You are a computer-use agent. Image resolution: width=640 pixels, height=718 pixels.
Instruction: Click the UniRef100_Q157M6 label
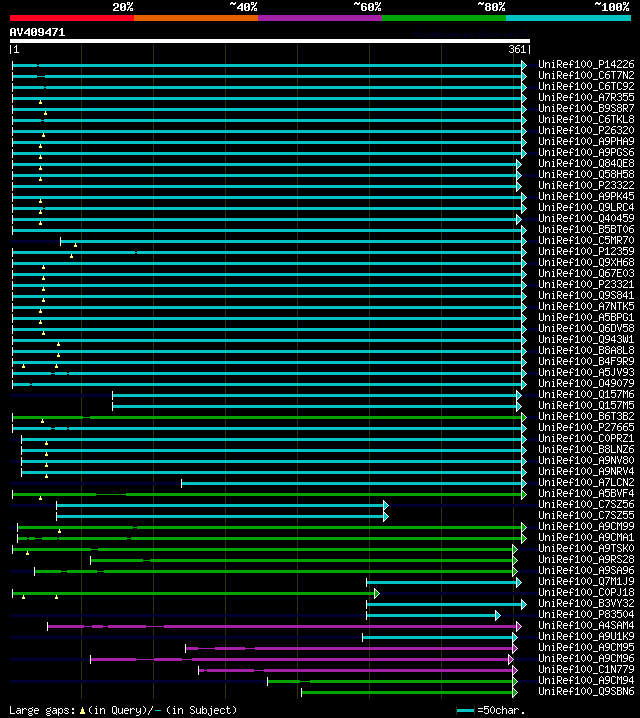586,394
